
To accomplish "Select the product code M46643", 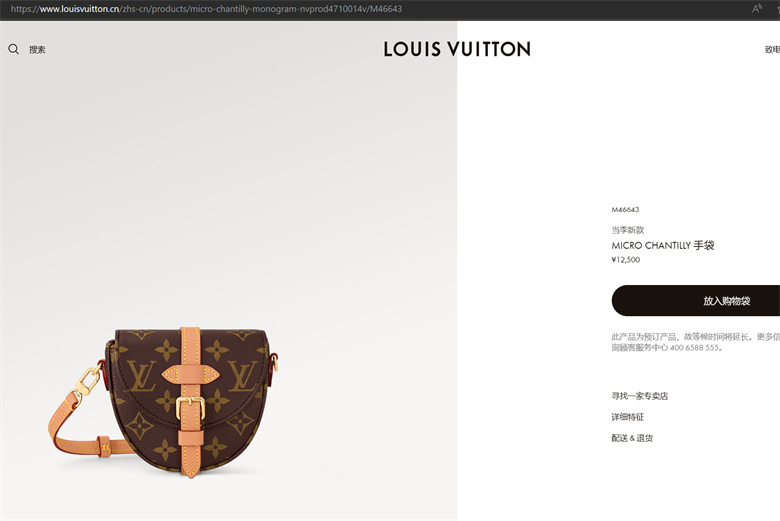I will (x=625, y=209).
